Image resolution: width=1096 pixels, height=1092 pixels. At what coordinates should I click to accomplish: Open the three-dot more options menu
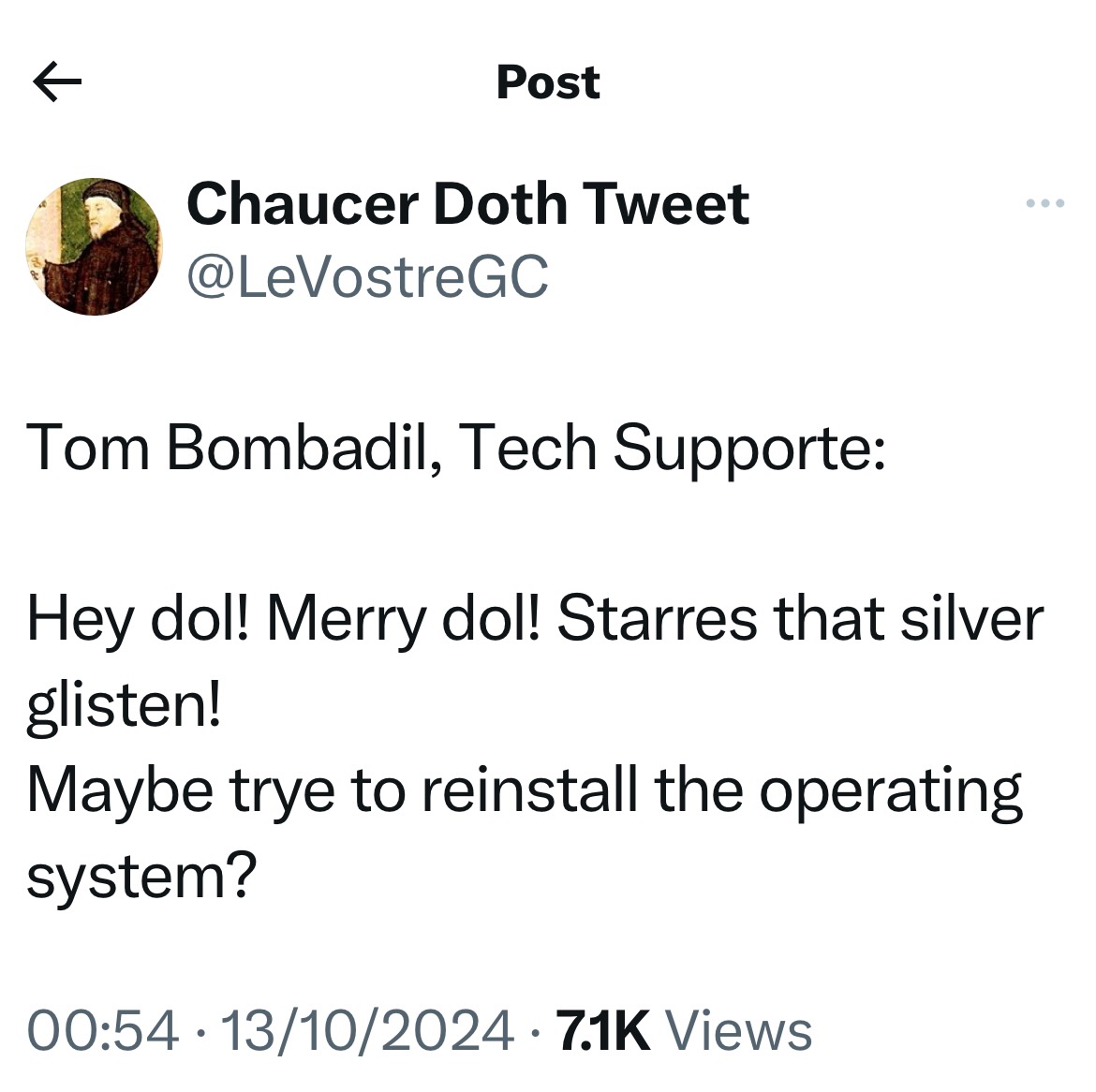point(1045,203)
